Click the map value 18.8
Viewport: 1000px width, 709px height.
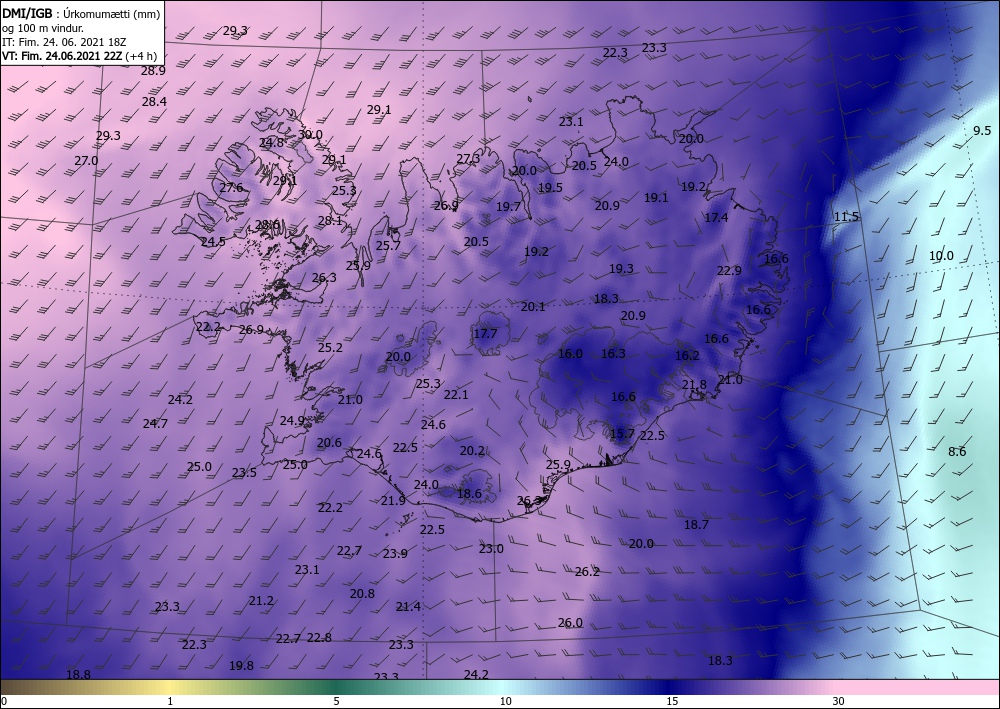[78, 675]
